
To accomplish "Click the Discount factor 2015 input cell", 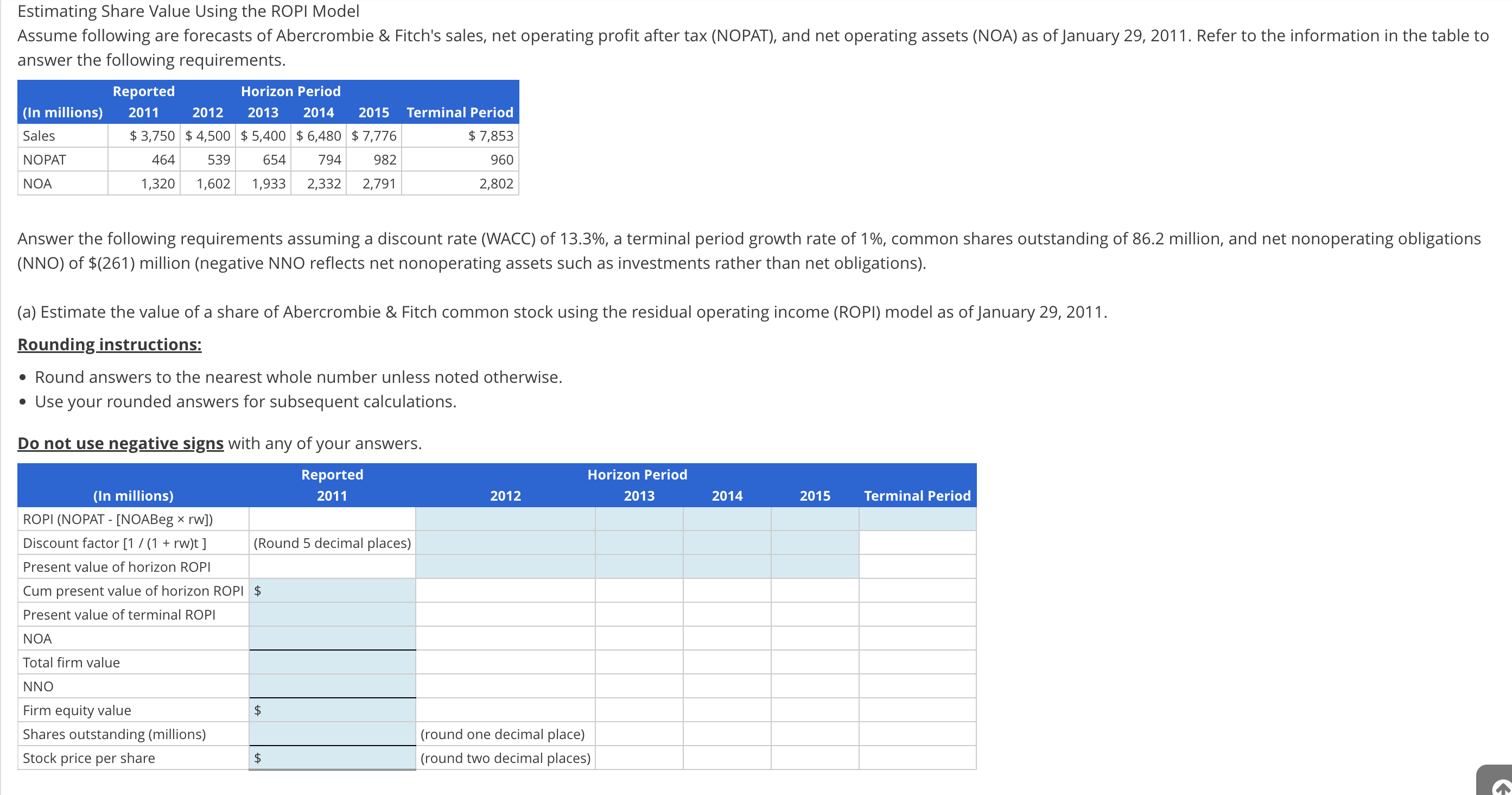I will 815,543.
